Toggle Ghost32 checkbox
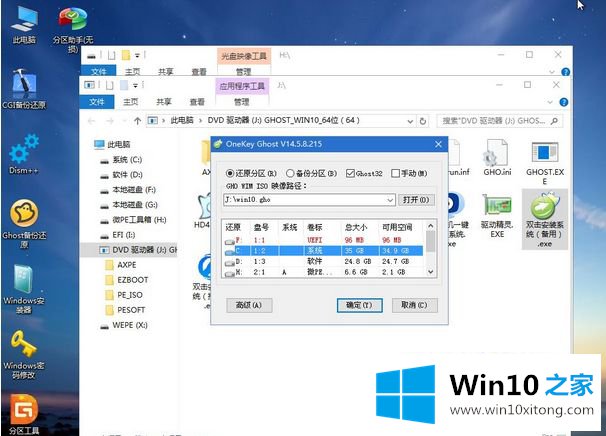The height and width of the screenshot is (436, 606). pyautogui.click(x=350, y=173)
